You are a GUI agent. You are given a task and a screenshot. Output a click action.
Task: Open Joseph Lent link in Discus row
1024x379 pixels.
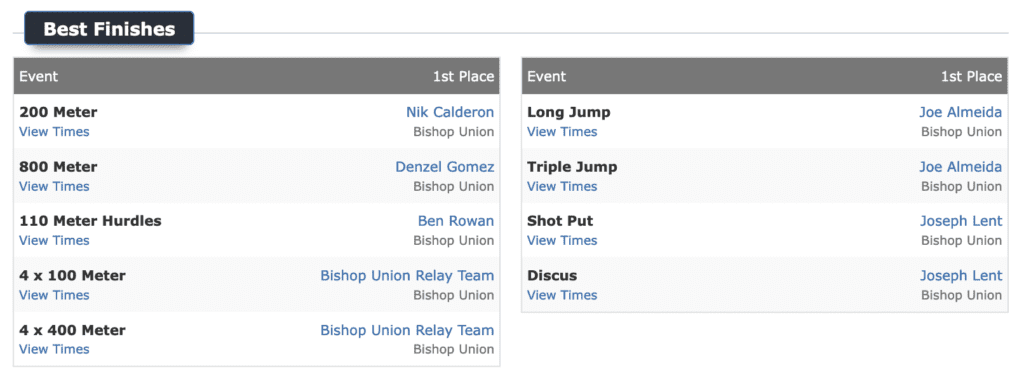pyautogui.click(x=961, y=276)
